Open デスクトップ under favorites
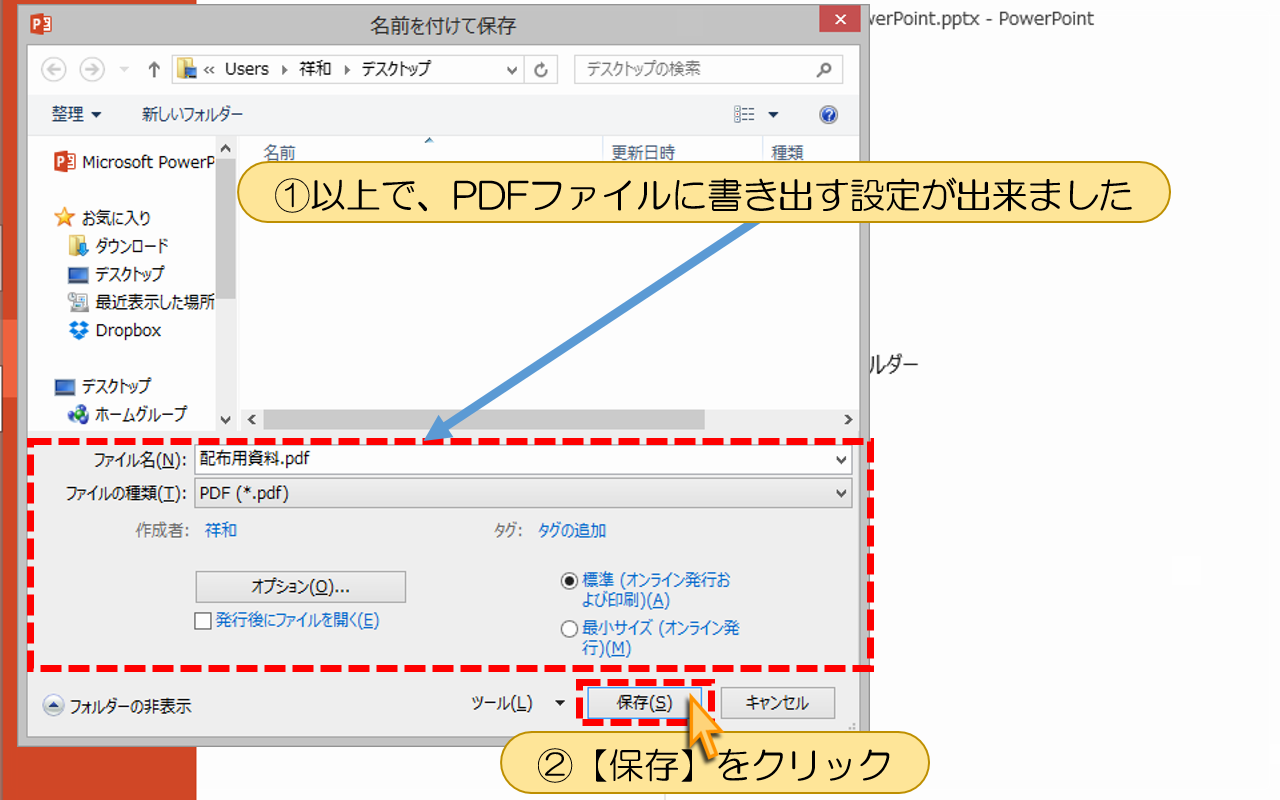Viewport: 1280px width, 800px height. tap(117, 274)
